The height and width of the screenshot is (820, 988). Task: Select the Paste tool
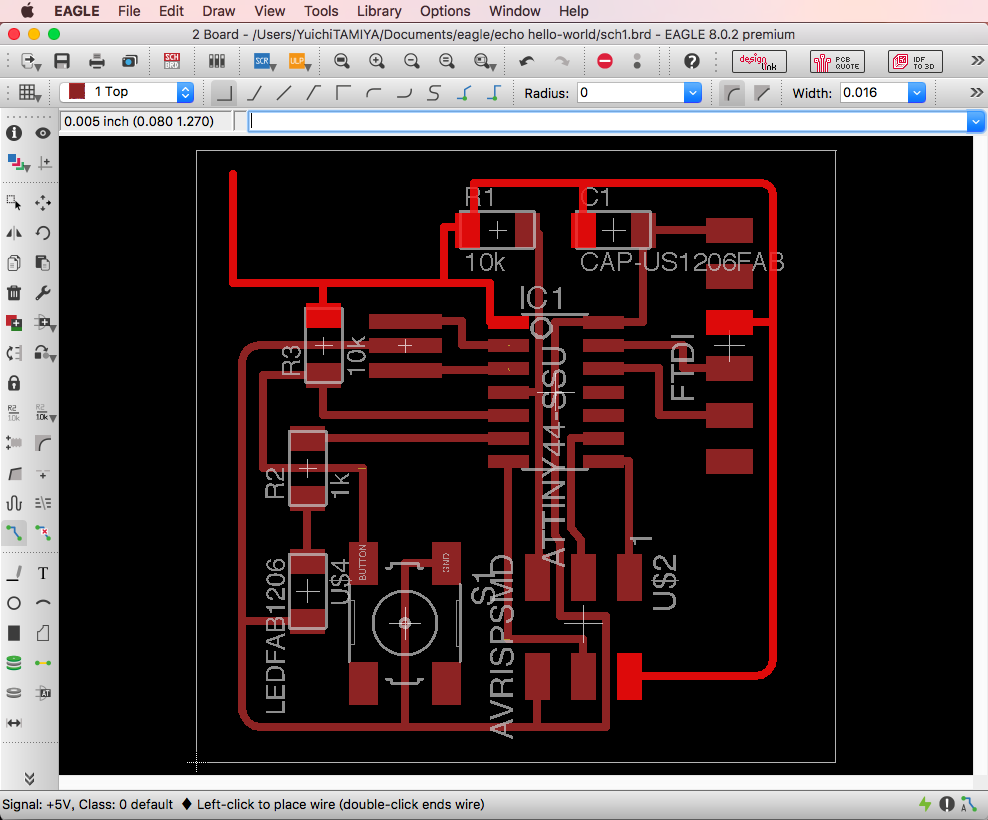[43, 263]
